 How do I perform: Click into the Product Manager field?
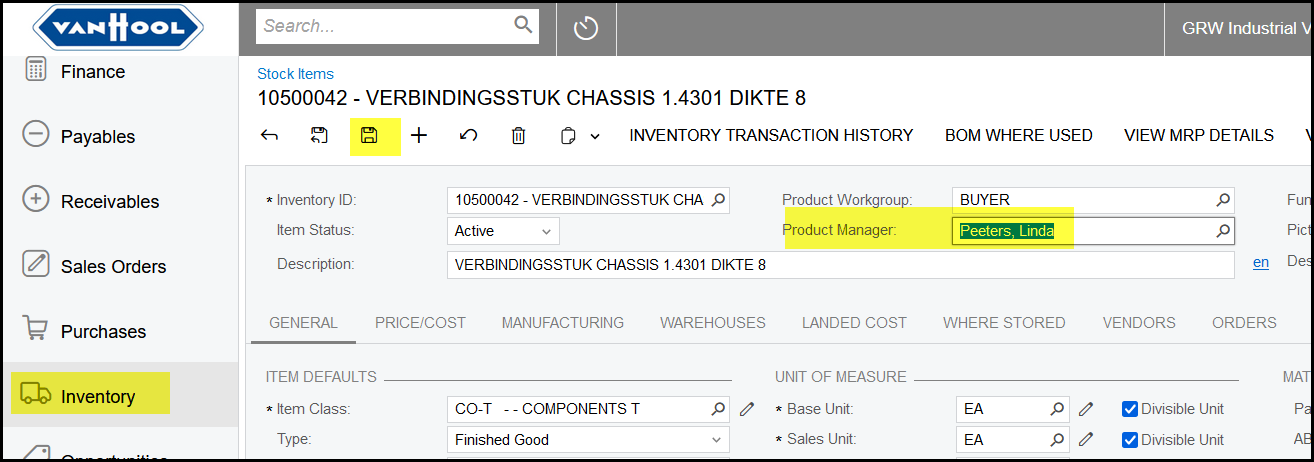coord(1080,231)
